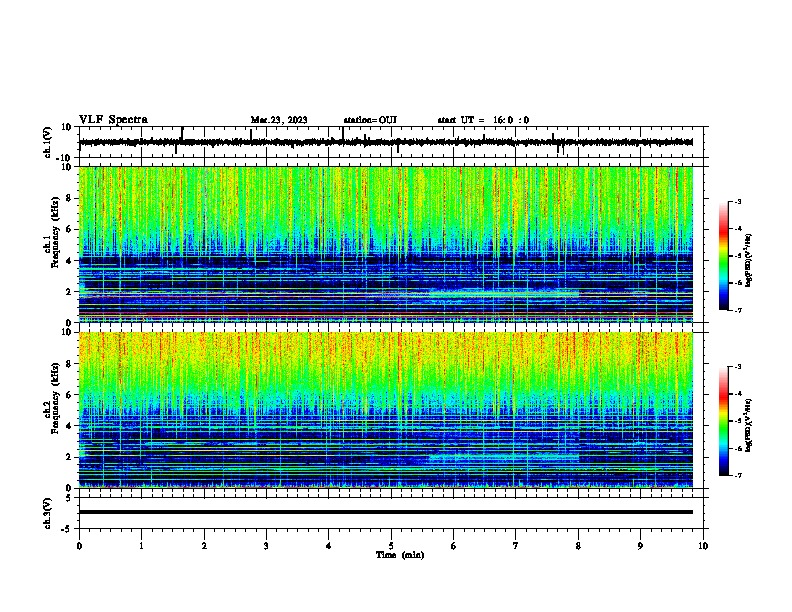Click the "Time (min)" axis label
Image resolution: width=792 pixels, height=612 pixels.
coord(400,555)
